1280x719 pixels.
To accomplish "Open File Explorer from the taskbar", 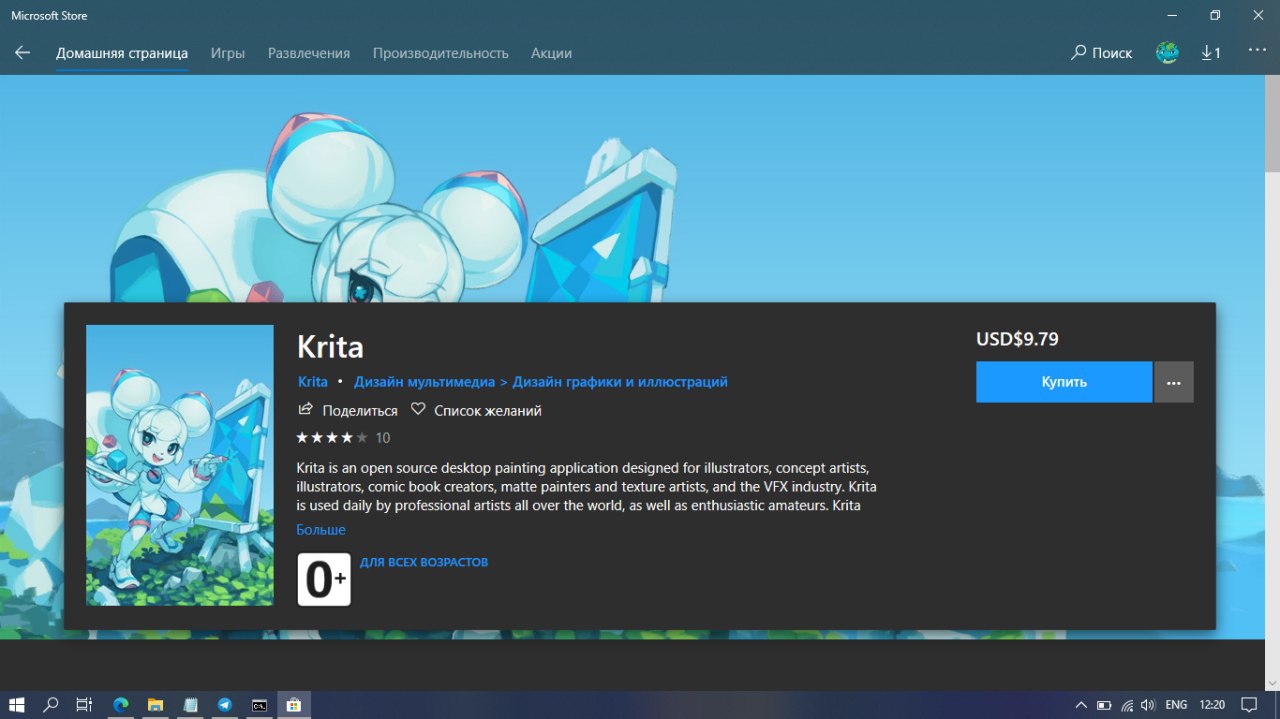I will coord(155,705).
